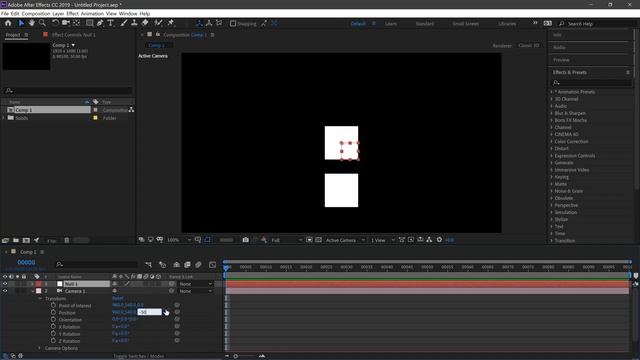Select the Roto Brush tool
The width and height of the screenshot is (640, 360).
tap(158, 23)
